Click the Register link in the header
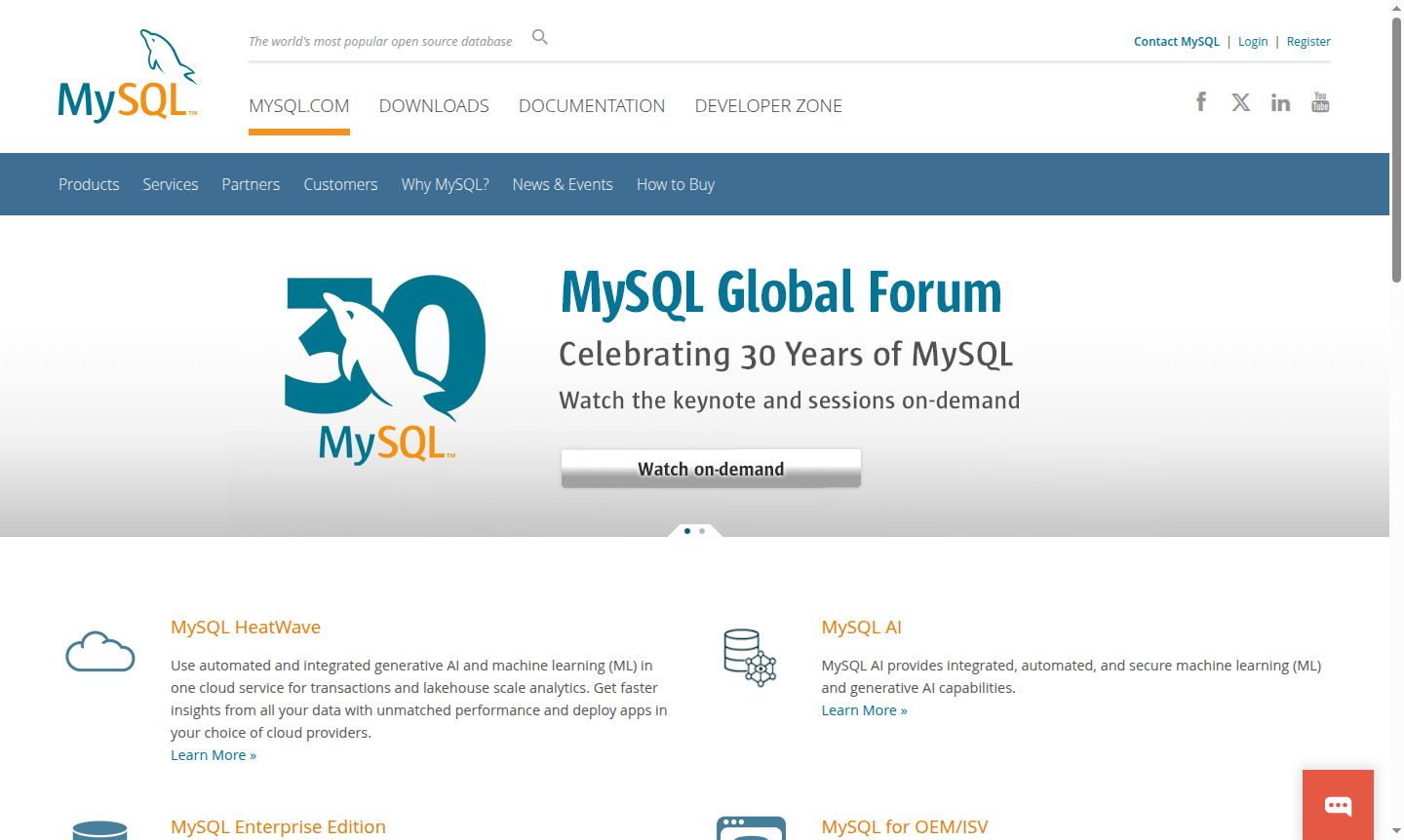Screen dimensions: 1404x840 click(x=1308, y=41)
